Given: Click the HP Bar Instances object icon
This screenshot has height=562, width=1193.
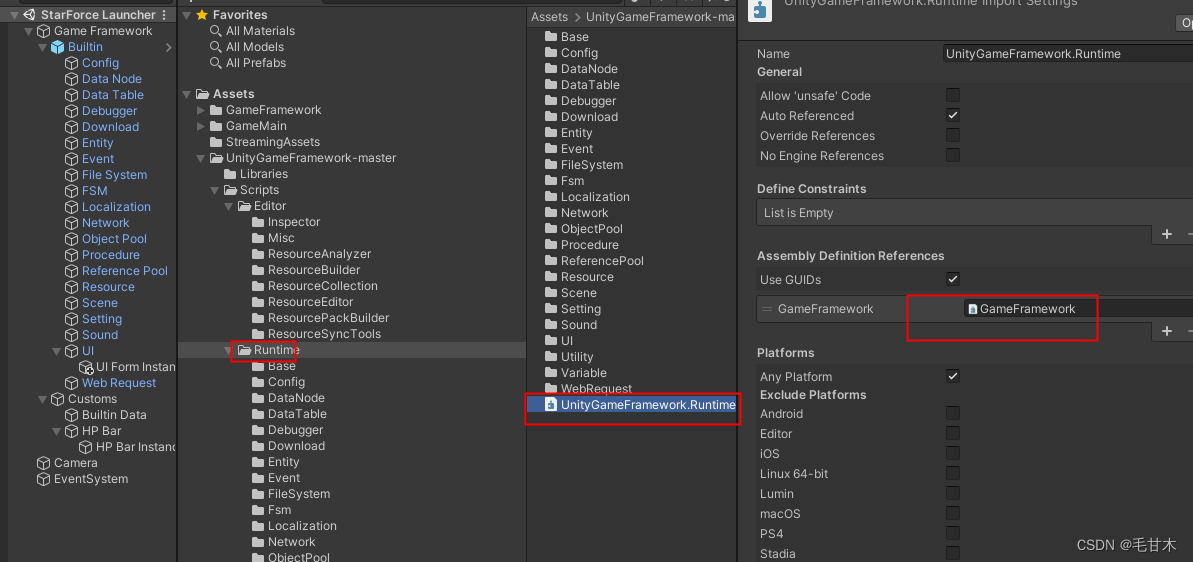Looking at the screenshot, I should click(85, 447).
